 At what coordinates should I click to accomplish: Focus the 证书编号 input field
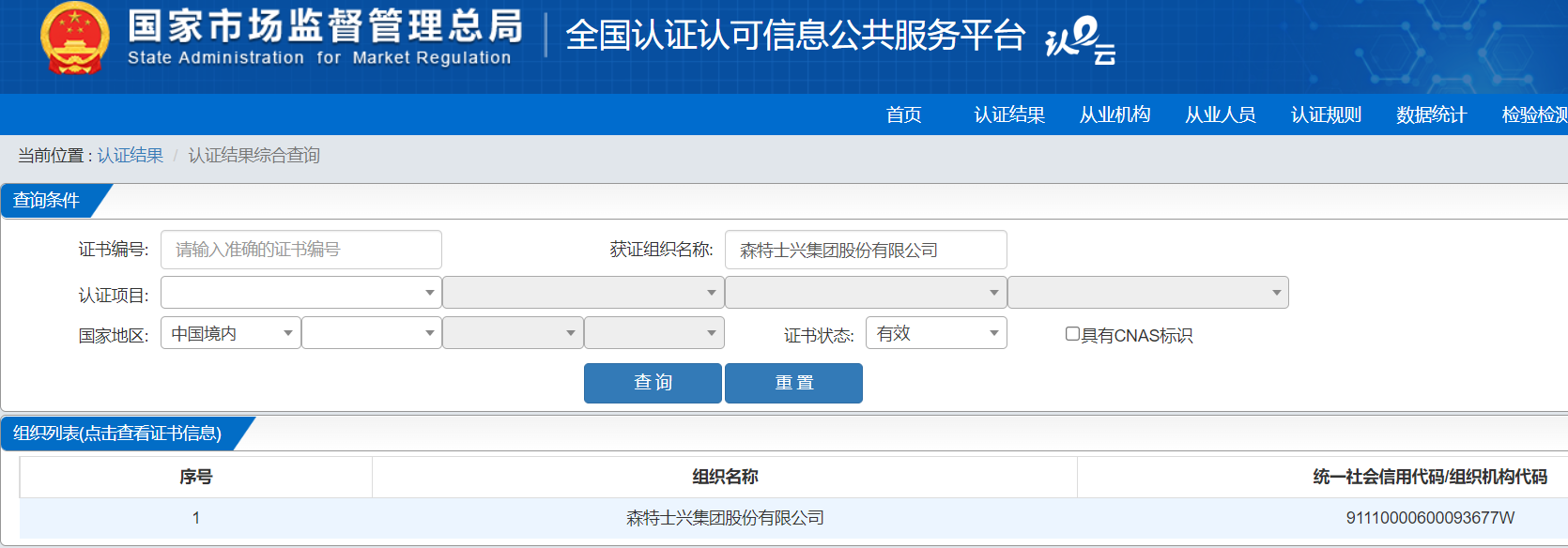pos(301,250)
